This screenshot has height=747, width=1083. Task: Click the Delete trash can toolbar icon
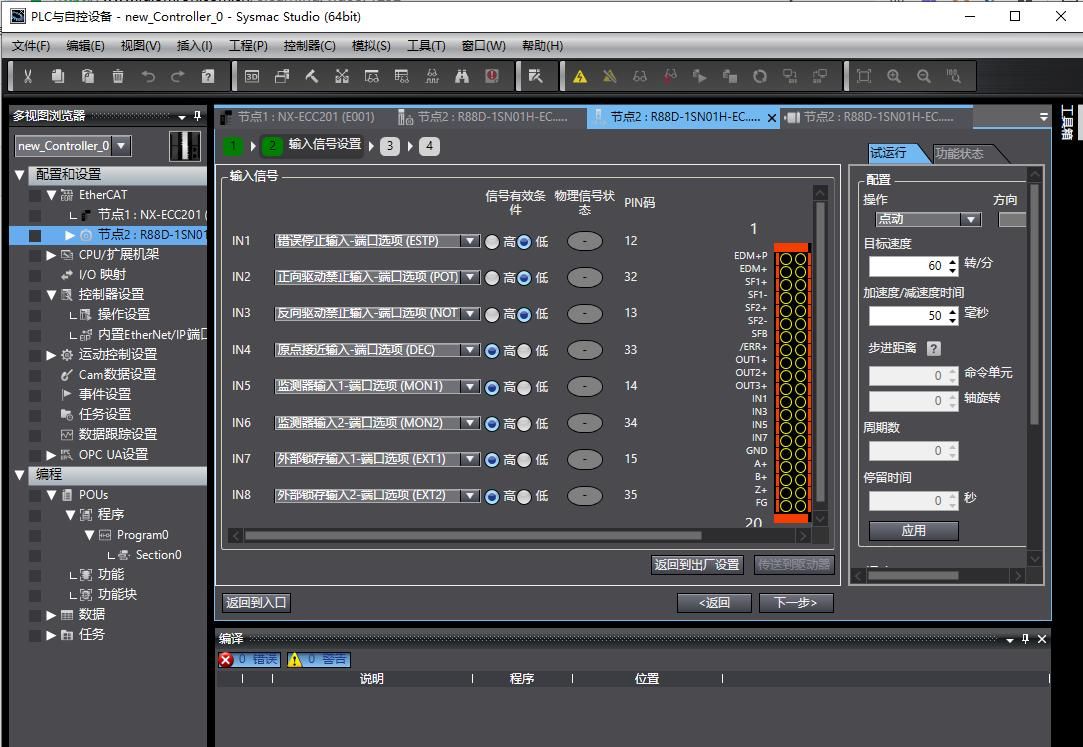118,76
